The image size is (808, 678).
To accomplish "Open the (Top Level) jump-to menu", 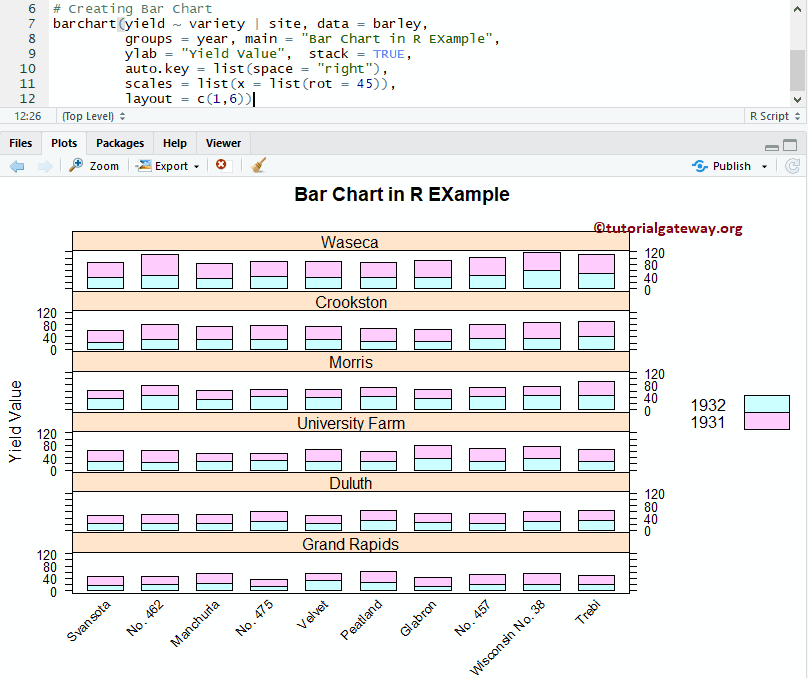I will 88,116.
